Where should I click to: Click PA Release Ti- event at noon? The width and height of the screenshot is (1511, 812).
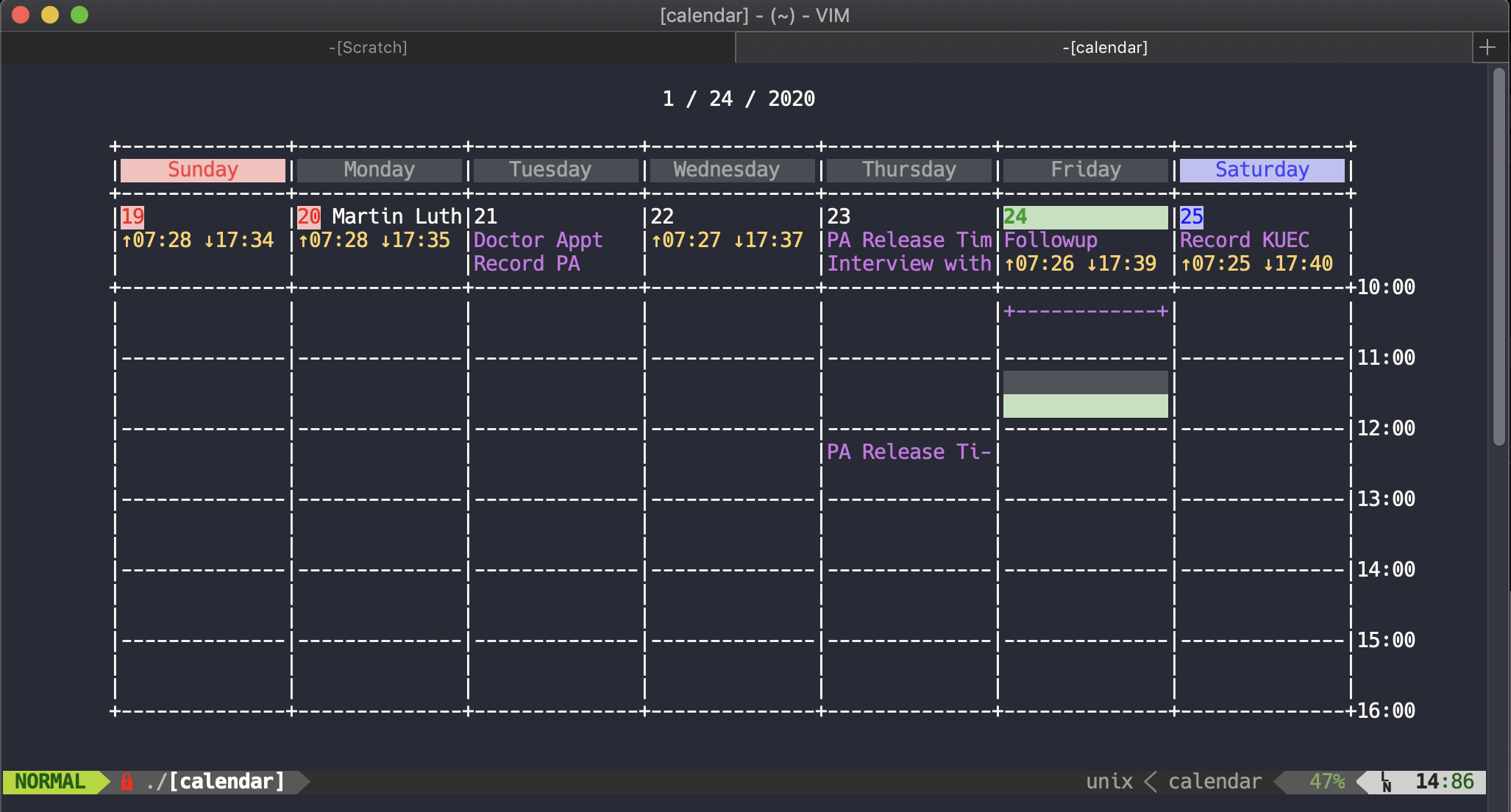(x=909, y=452)
